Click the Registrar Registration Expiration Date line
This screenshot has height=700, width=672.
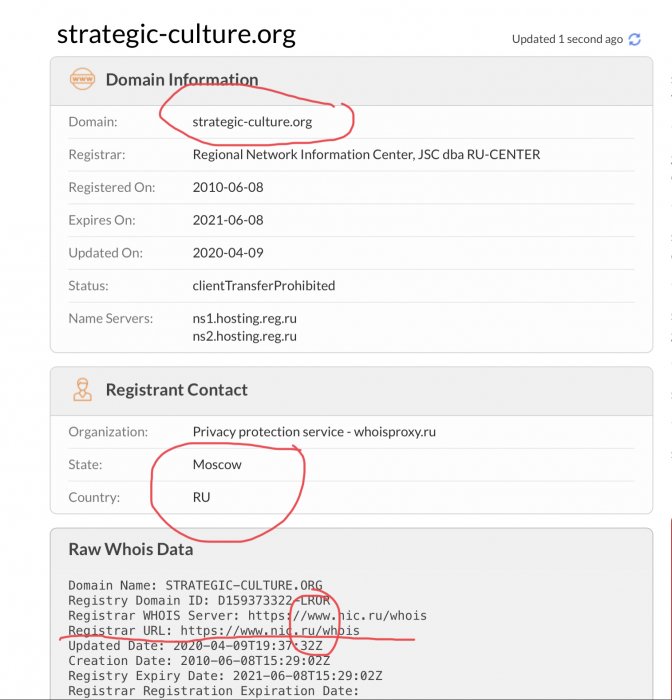click(214, 691)
